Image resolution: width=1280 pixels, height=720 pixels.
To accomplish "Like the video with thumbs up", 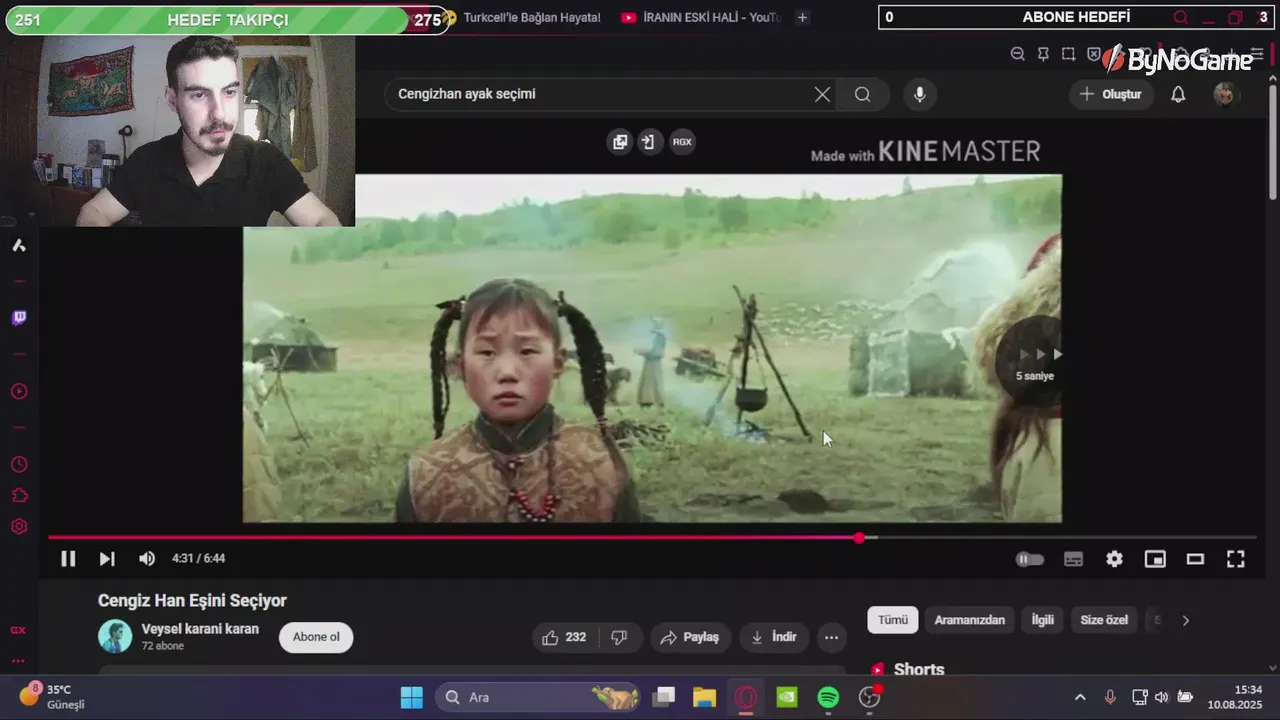I will [x=564, y=637].
